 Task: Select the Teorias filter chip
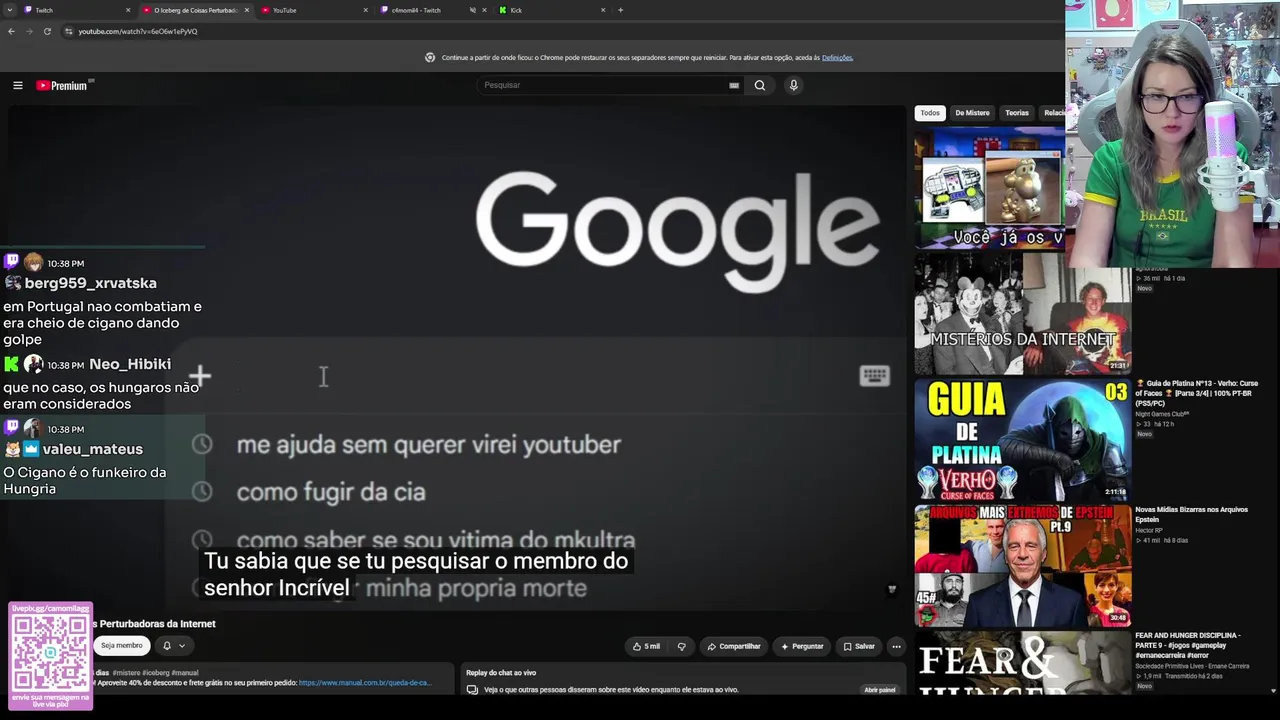[1017, 113]
